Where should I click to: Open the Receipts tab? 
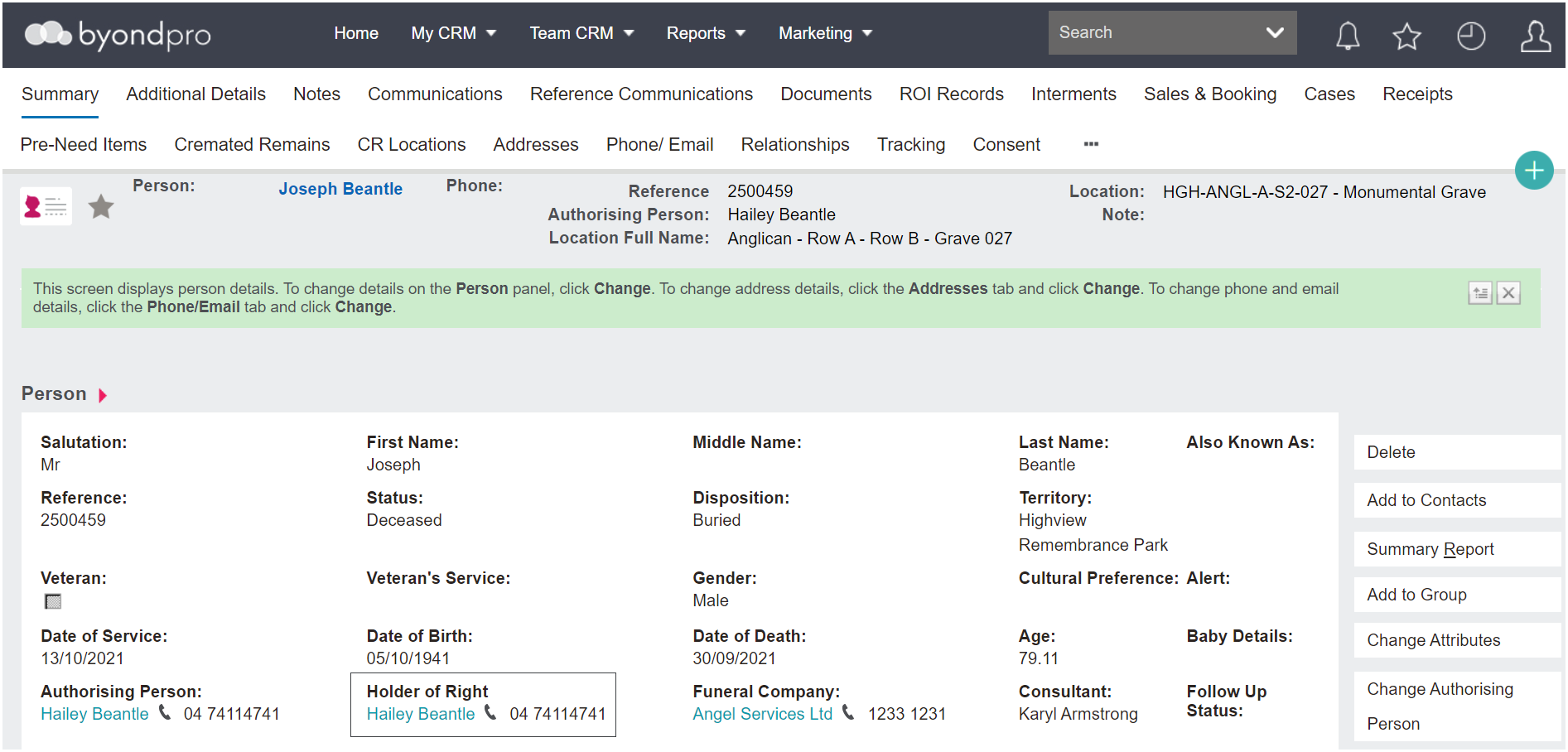pyautogui.click(x=1417, y=94)
